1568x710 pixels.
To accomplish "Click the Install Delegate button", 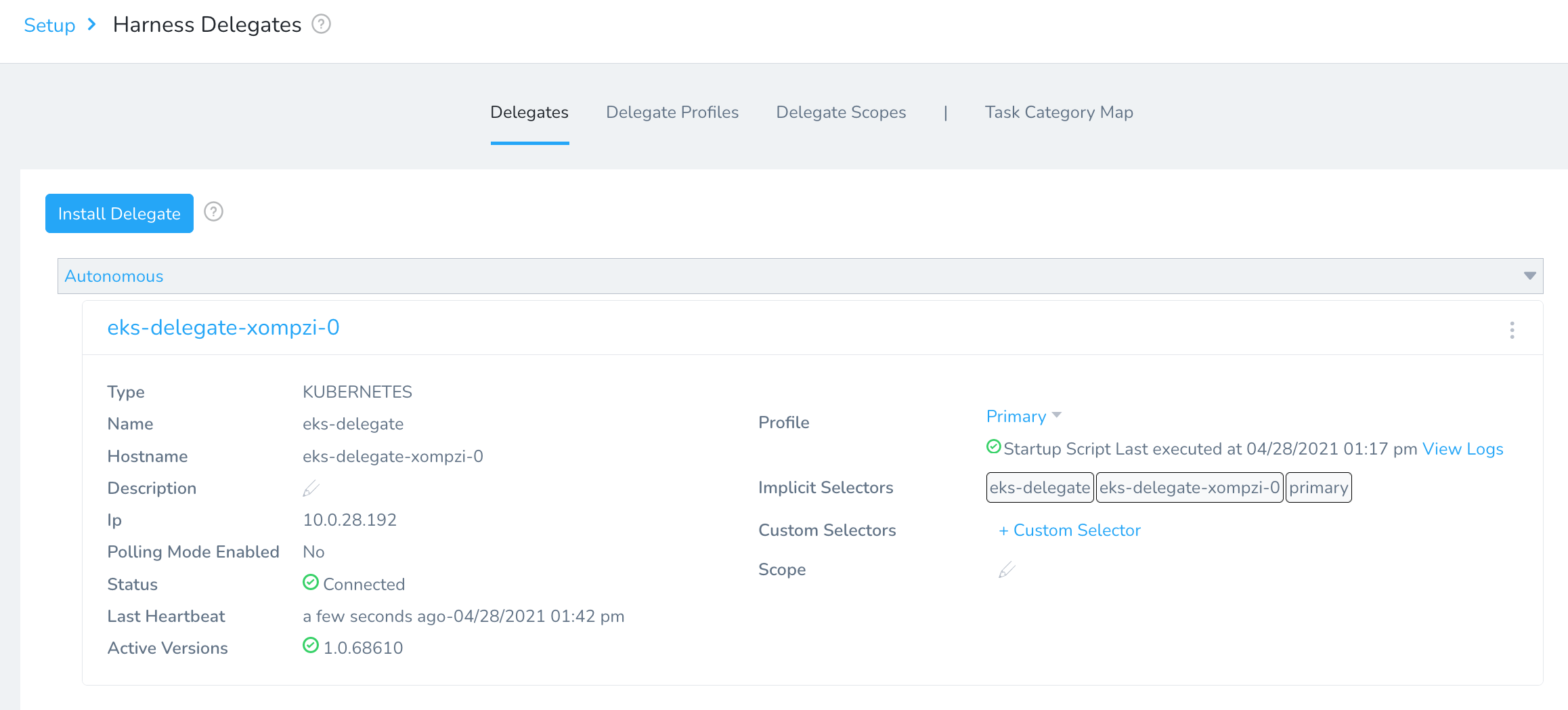I will tap(119, 213).
